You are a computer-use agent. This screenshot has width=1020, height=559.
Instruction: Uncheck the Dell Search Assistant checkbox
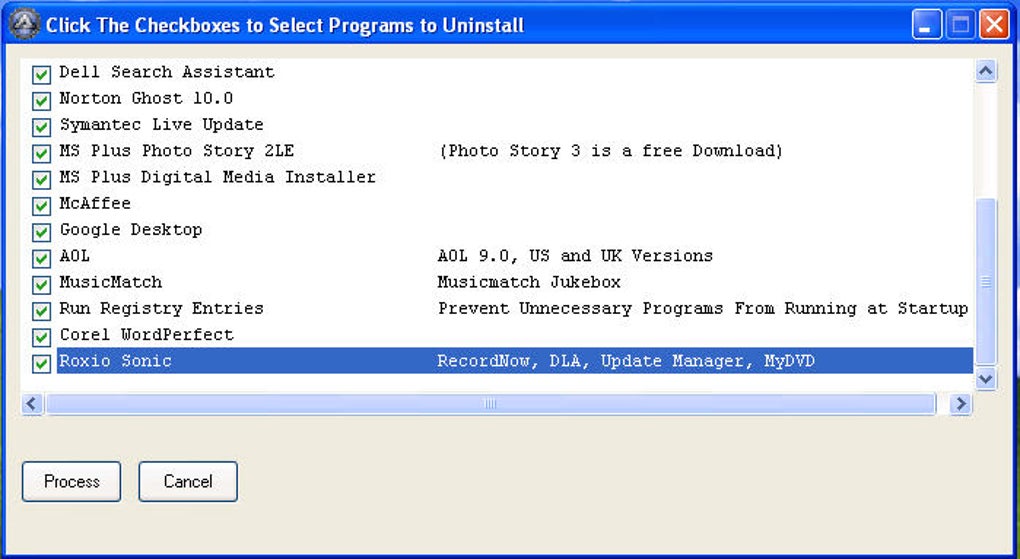[x=41, y=75]
